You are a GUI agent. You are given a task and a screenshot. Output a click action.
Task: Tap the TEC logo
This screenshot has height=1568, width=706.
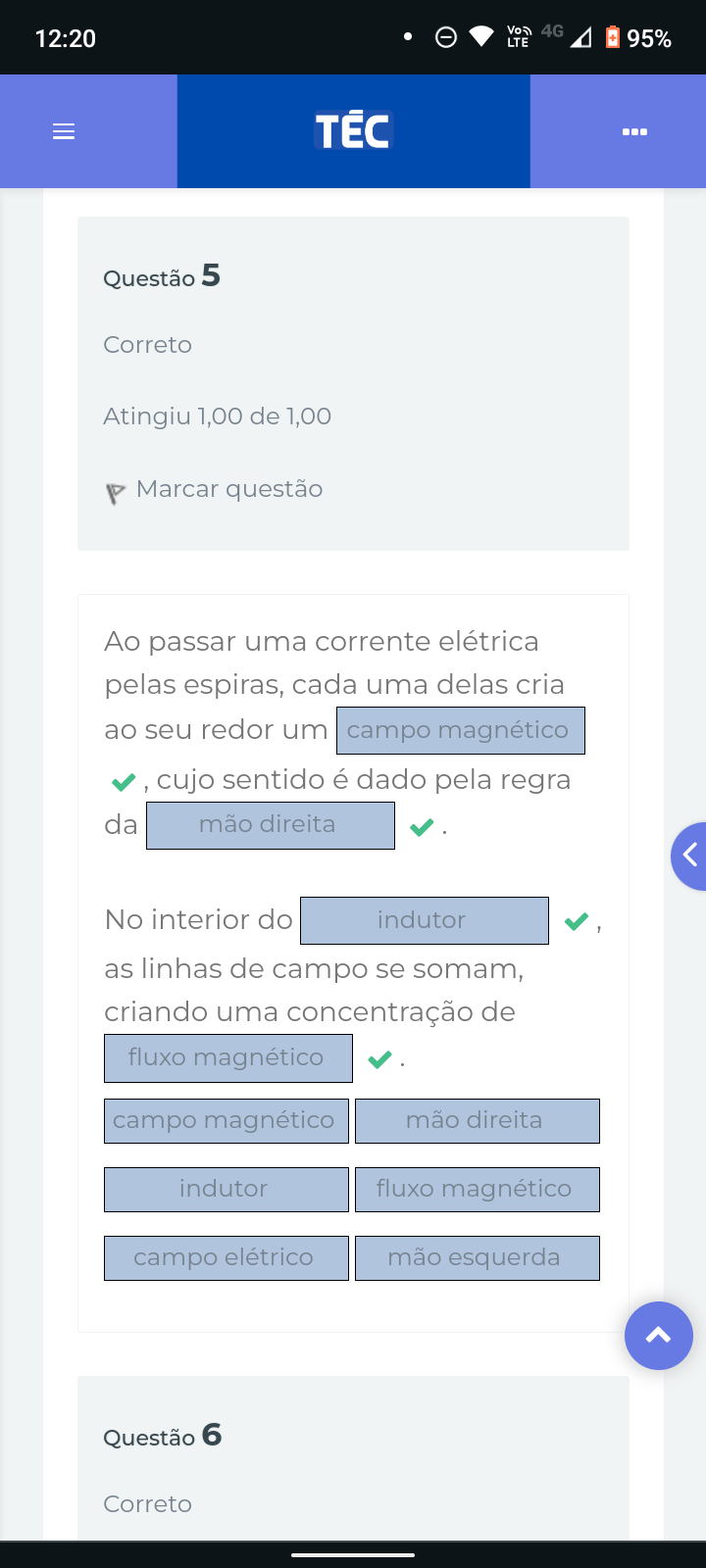353,131
